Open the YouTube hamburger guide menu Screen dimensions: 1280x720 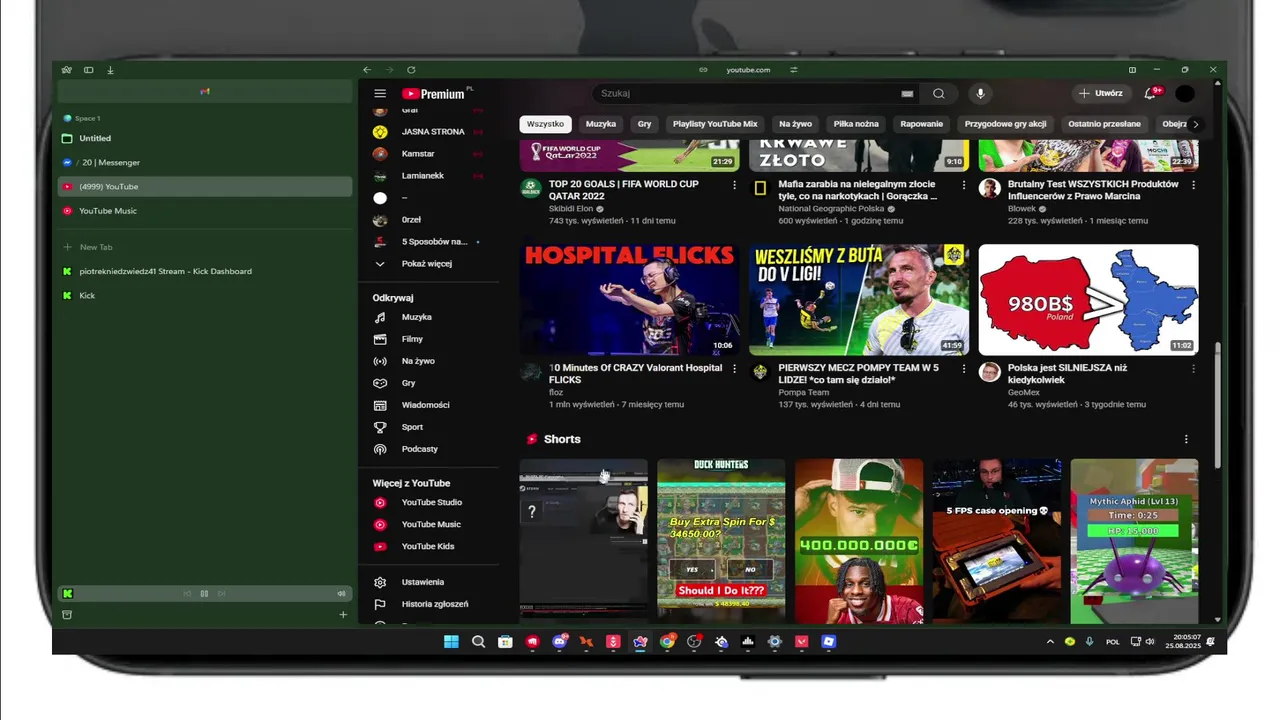(x=380, y=94)
